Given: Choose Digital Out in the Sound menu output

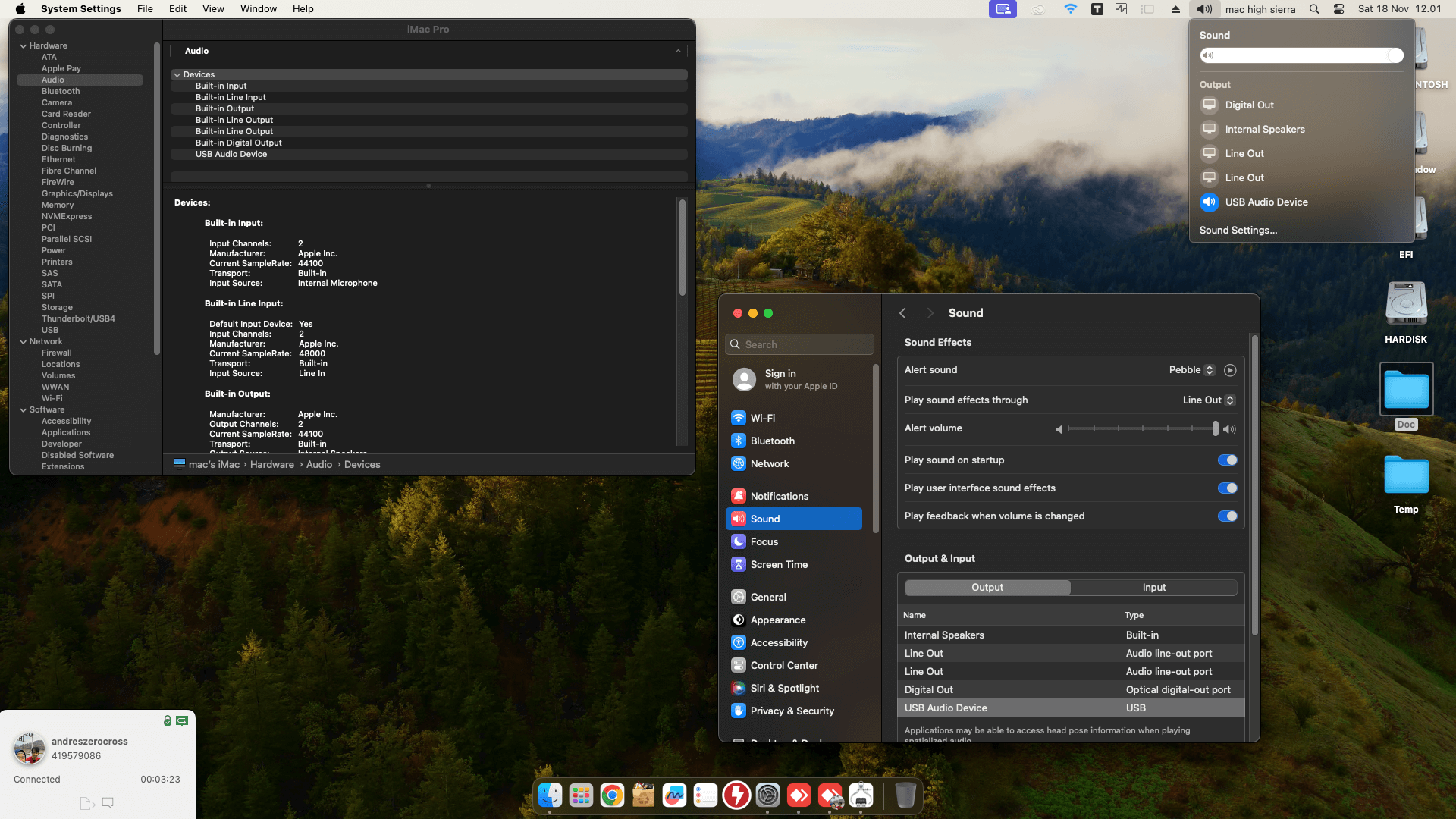Looking at the screenshot, I should pos(1301,105).
